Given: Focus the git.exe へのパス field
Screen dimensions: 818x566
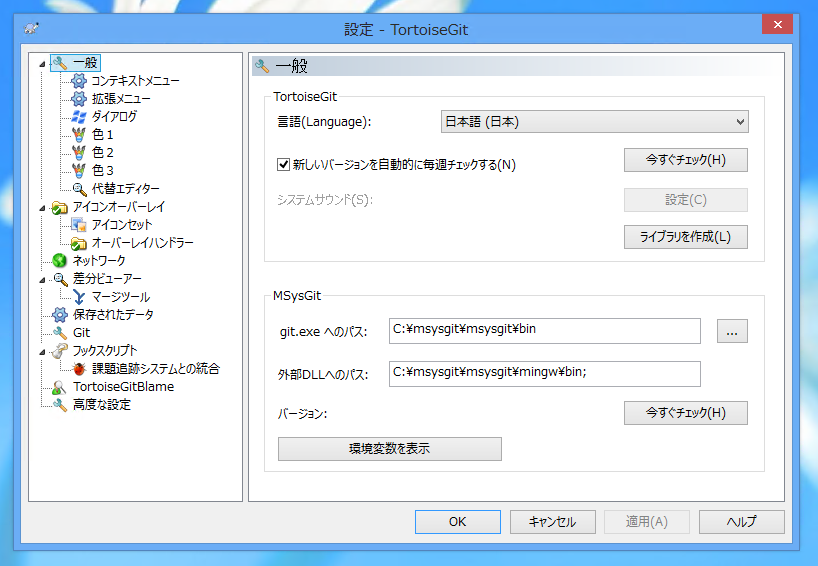Looking at the screenshot, I should coord(545,331).
